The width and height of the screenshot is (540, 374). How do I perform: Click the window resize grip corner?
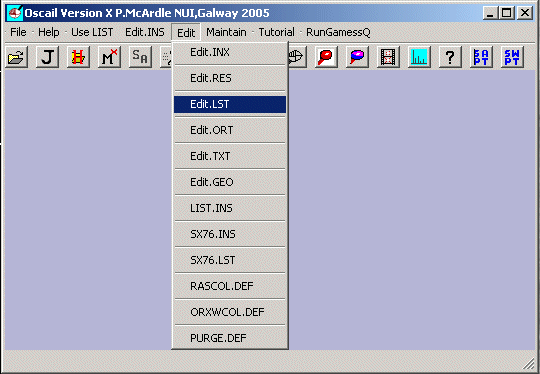tap(528, 363)
